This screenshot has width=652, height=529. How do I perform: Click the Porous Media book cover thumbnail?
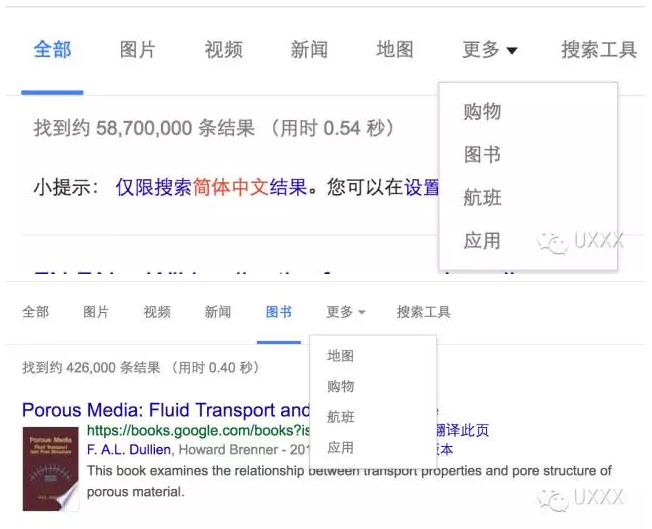coord(51,469)
